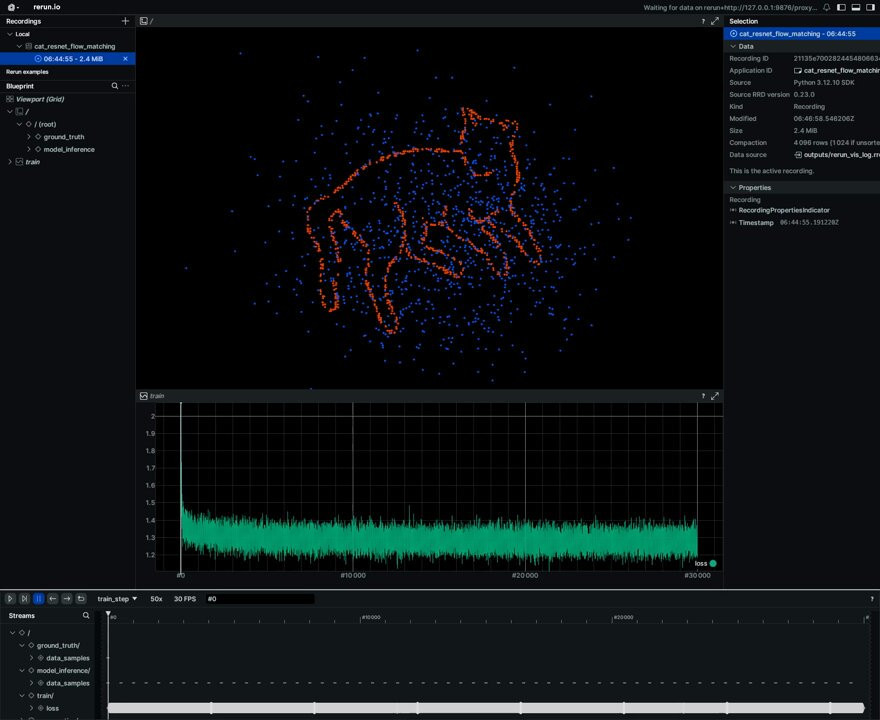This screenshot has width=880, height=720.
Task: Search the Streams panel
Action: 86,616
